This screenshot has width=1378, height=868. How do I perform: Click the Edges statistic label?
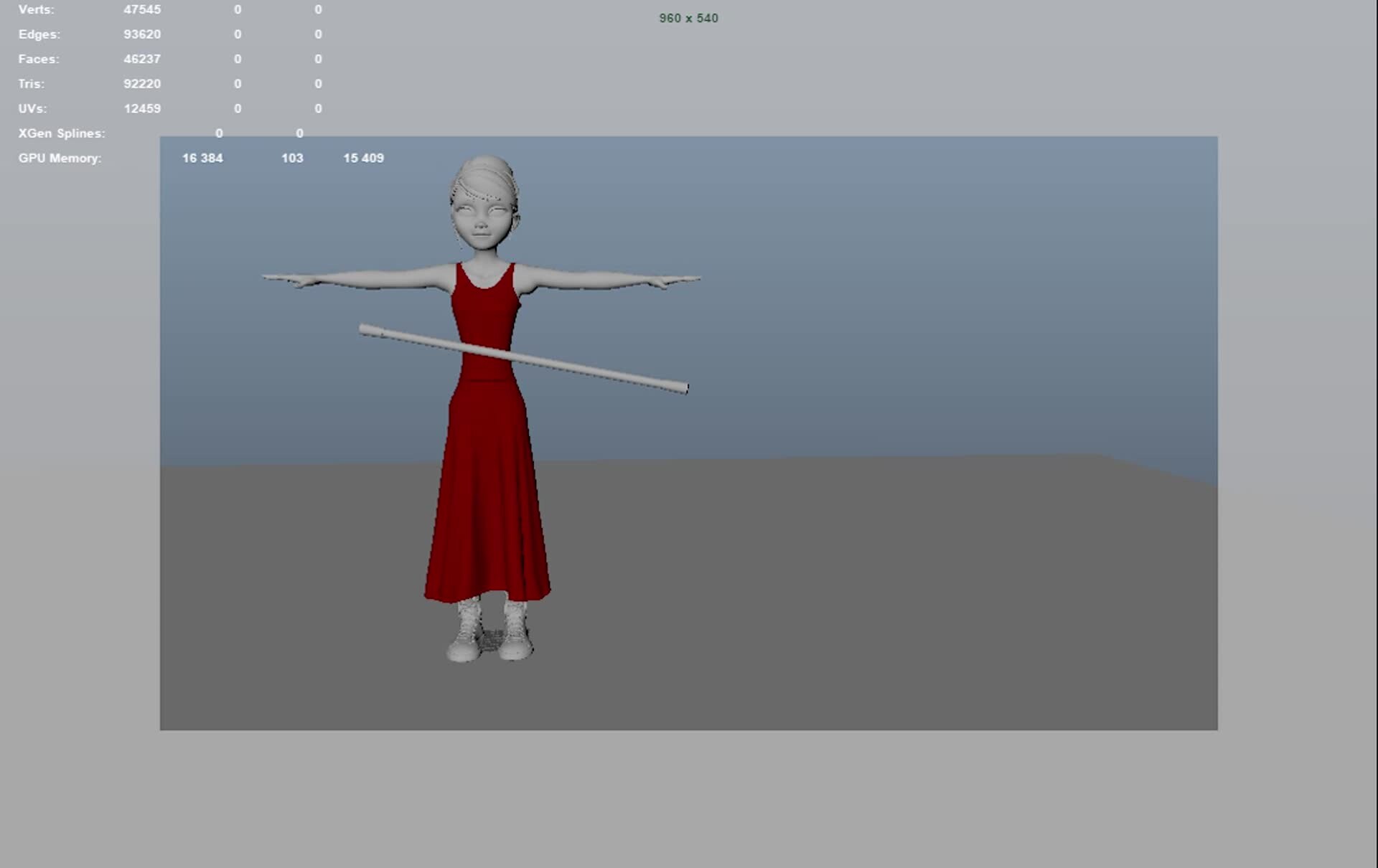[x=39, y=34]
